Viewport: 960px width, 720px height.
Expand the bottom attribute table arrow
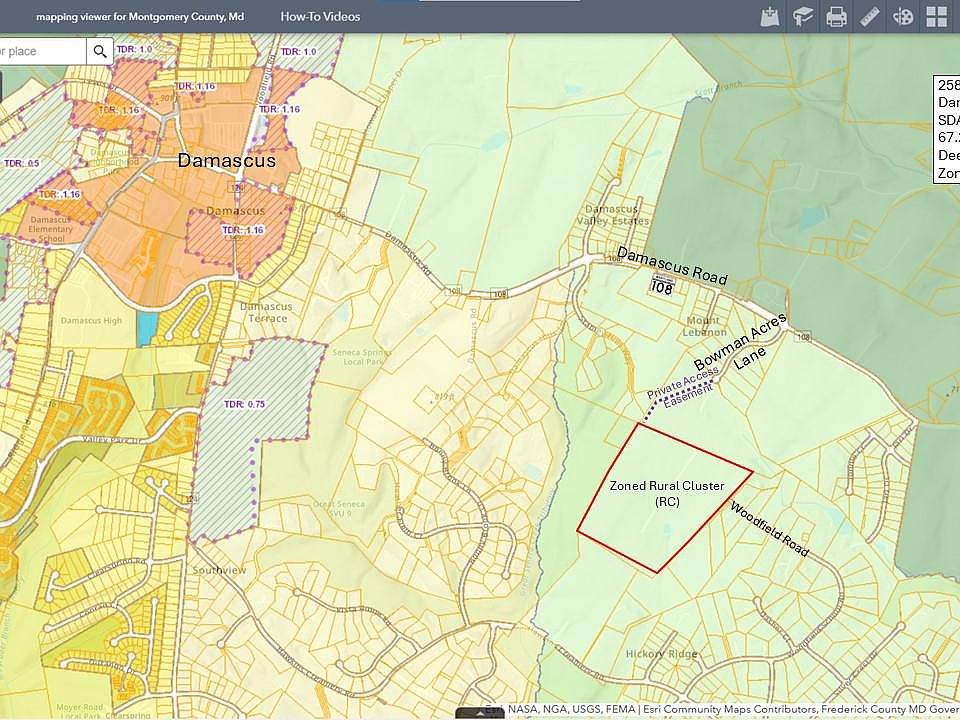(480, 713)
